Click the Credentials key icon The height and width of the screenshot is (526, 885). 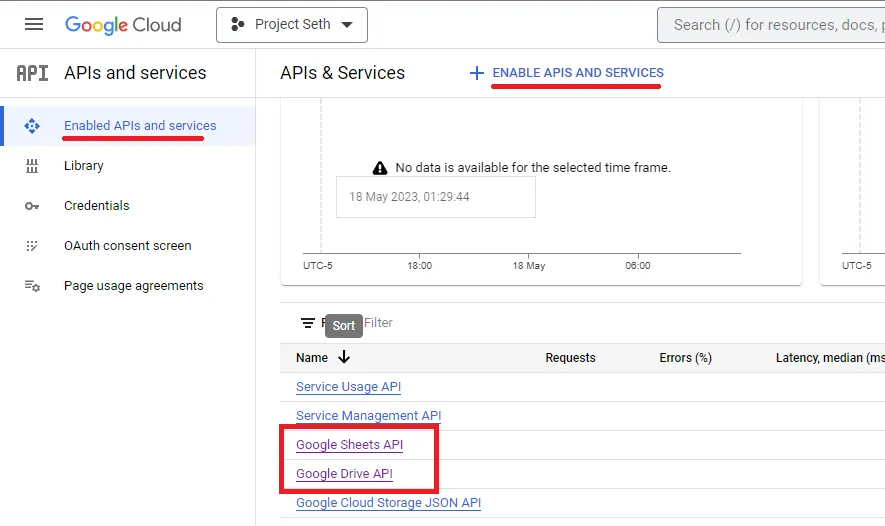(32, 206)
